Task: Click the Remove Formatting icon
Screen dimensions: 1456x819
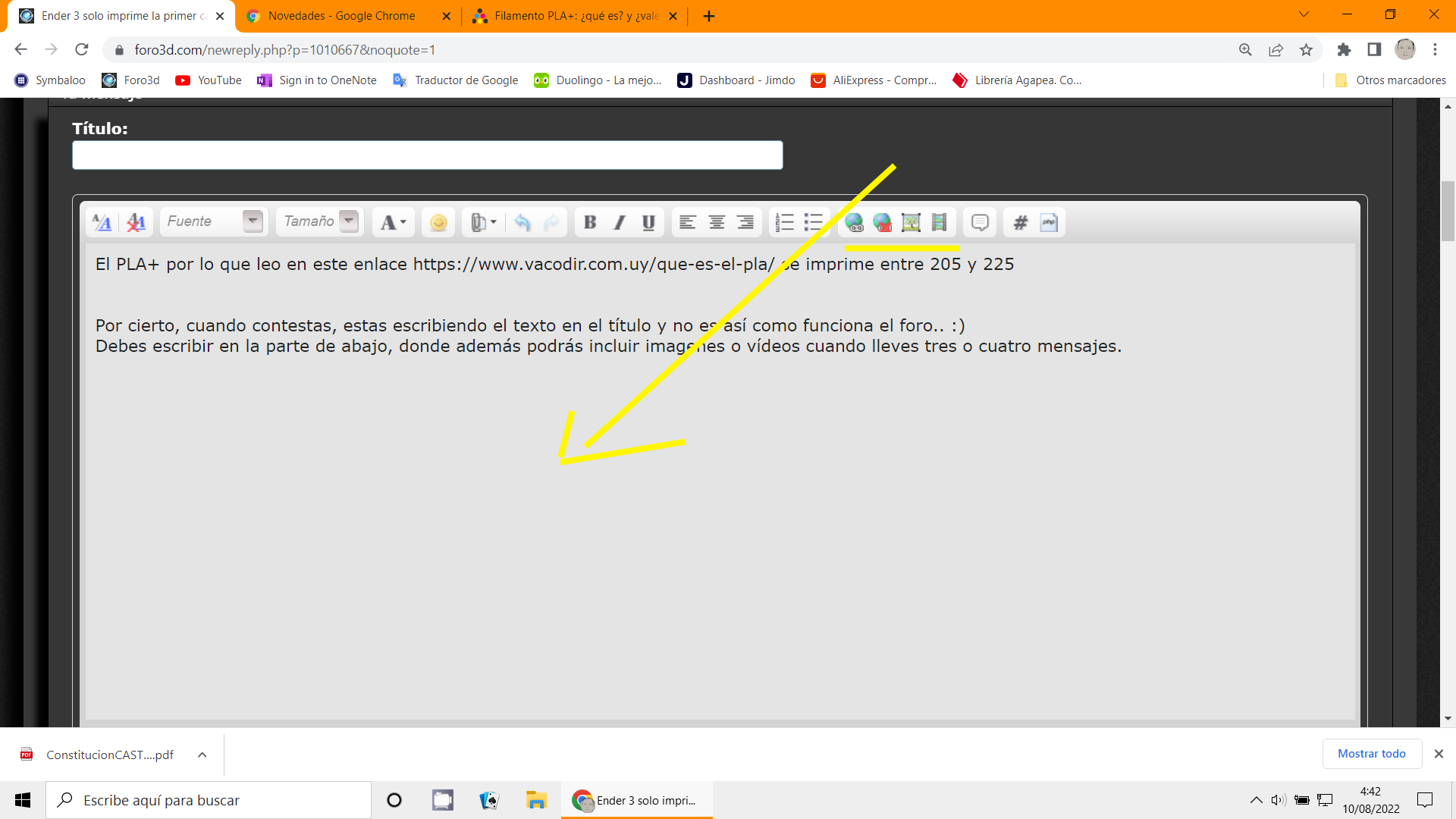Action: 136,222
